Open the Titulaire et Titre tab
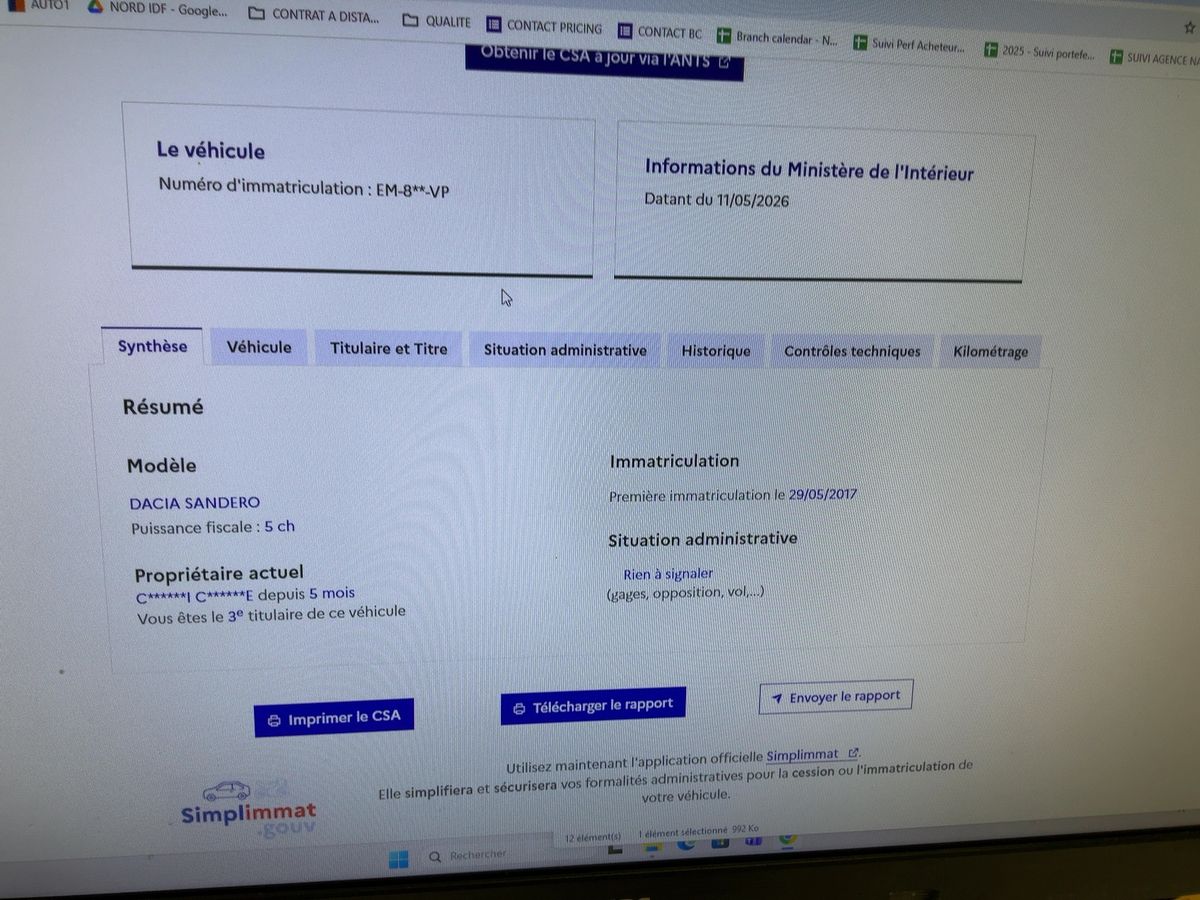This screenshot has width=1200, height=900. tap(389, 349)
